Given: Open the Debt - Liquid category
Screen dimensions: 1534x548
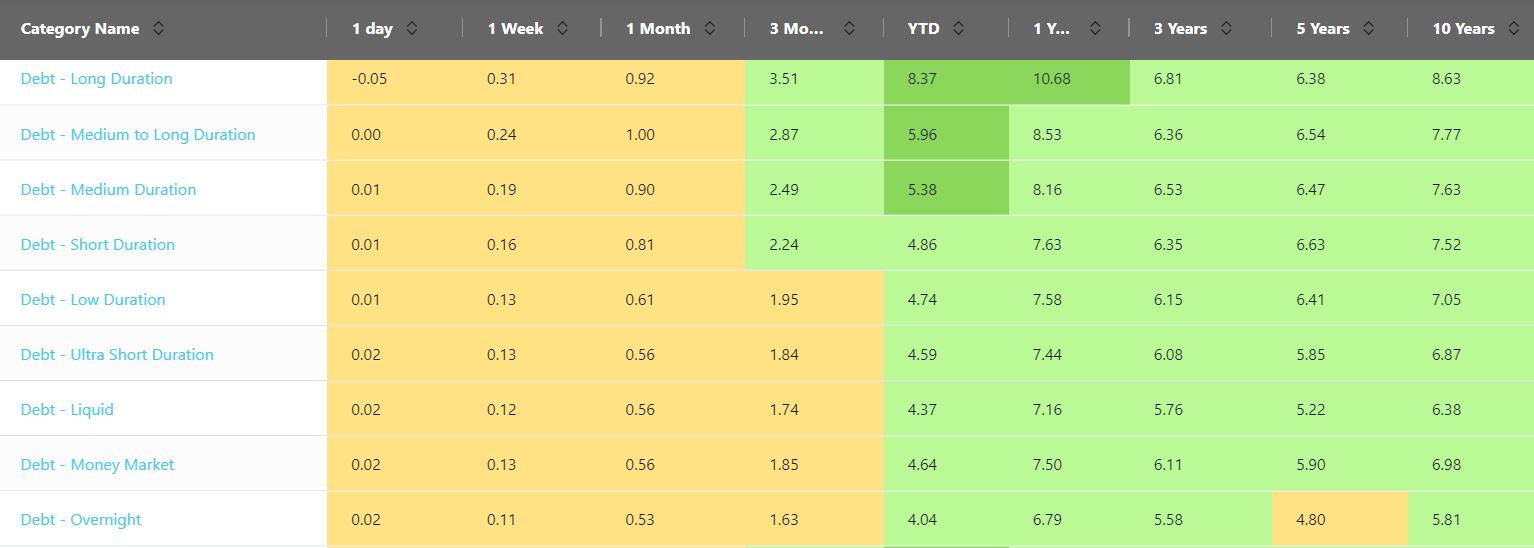Looking at the screenshot, I should 67,410.
